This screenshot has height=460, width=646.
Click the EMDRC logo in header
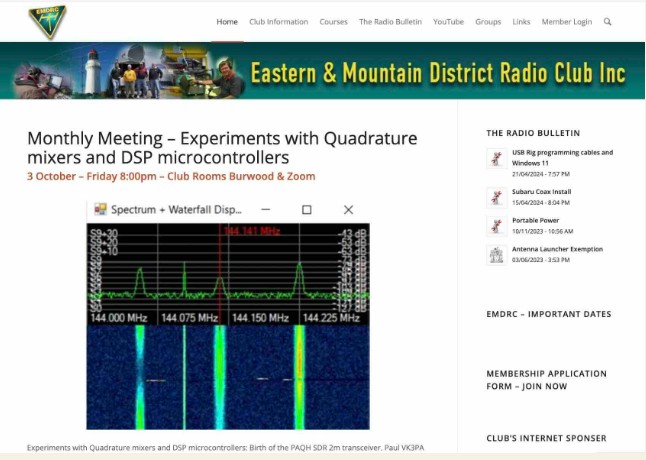pos(47,21)
